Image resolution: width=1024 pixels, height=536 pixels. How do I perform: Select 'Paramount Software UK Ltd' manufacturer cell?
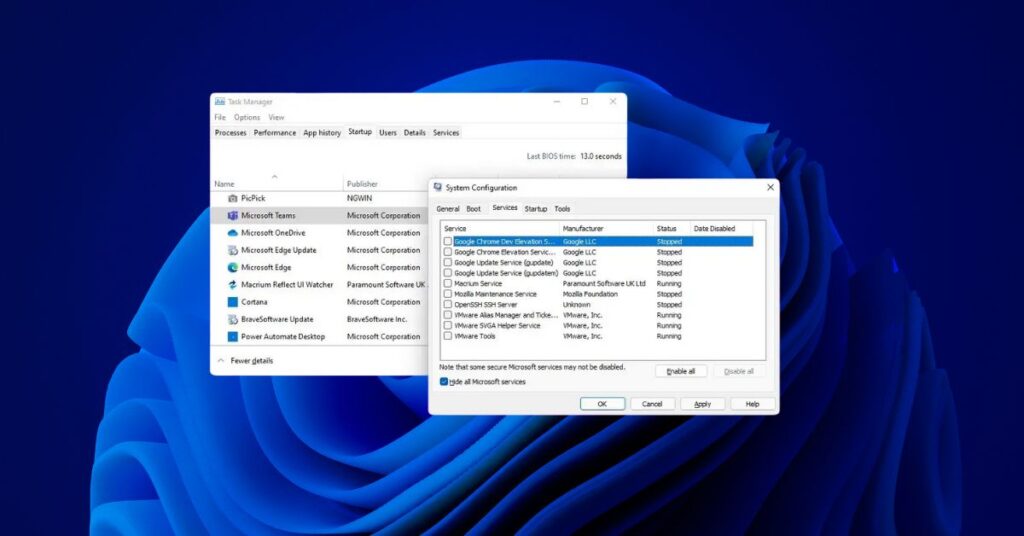tap(604, 283)
